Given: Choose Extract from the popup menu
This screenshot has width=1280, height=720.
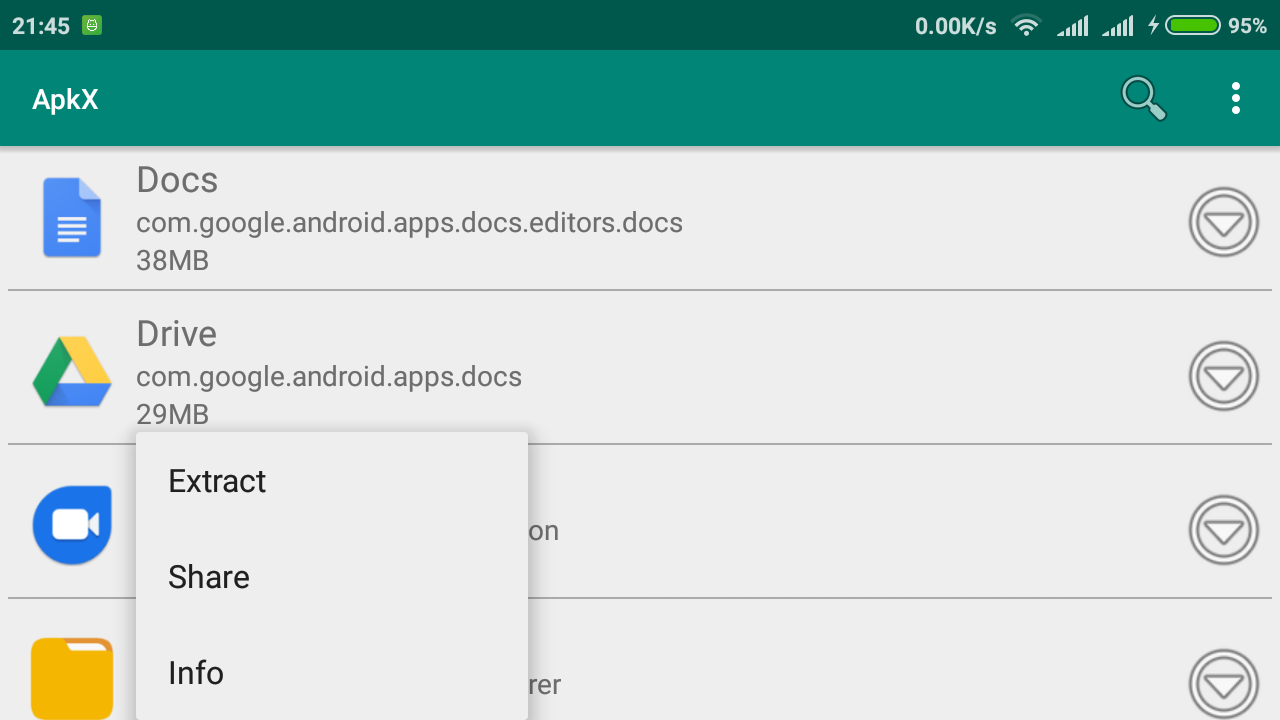Looking at the screenshot, I should [x=332, y=481].
